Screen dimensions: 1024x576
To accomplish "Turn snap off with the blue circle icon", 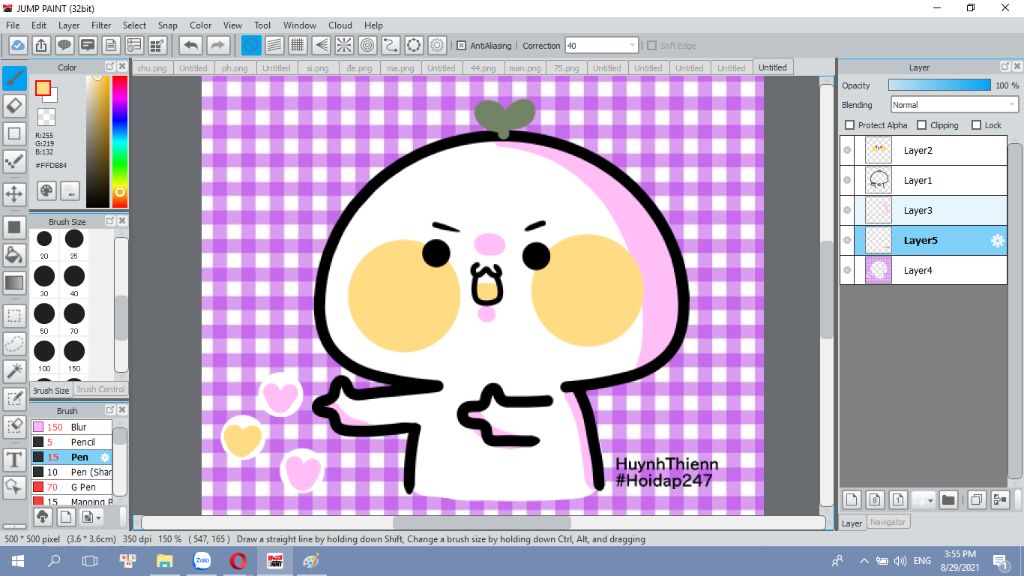I will pos(251,45).
